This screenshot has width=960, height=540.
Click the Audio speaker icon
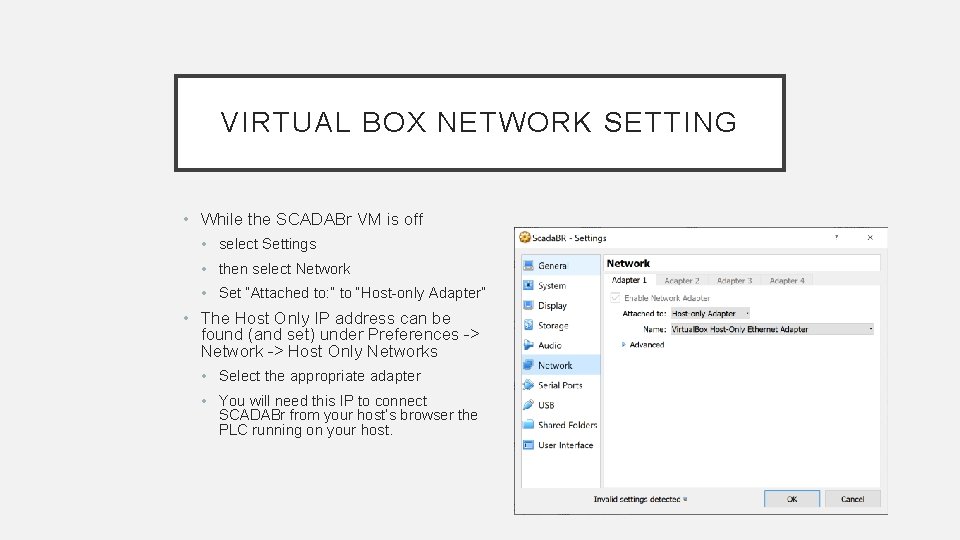coord(528,345)
